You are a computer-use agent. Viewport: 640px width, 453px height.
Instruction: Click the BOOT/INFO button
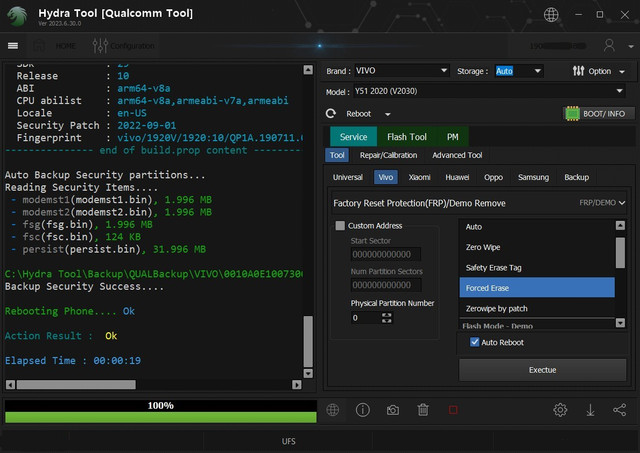[x=598, y=113]
